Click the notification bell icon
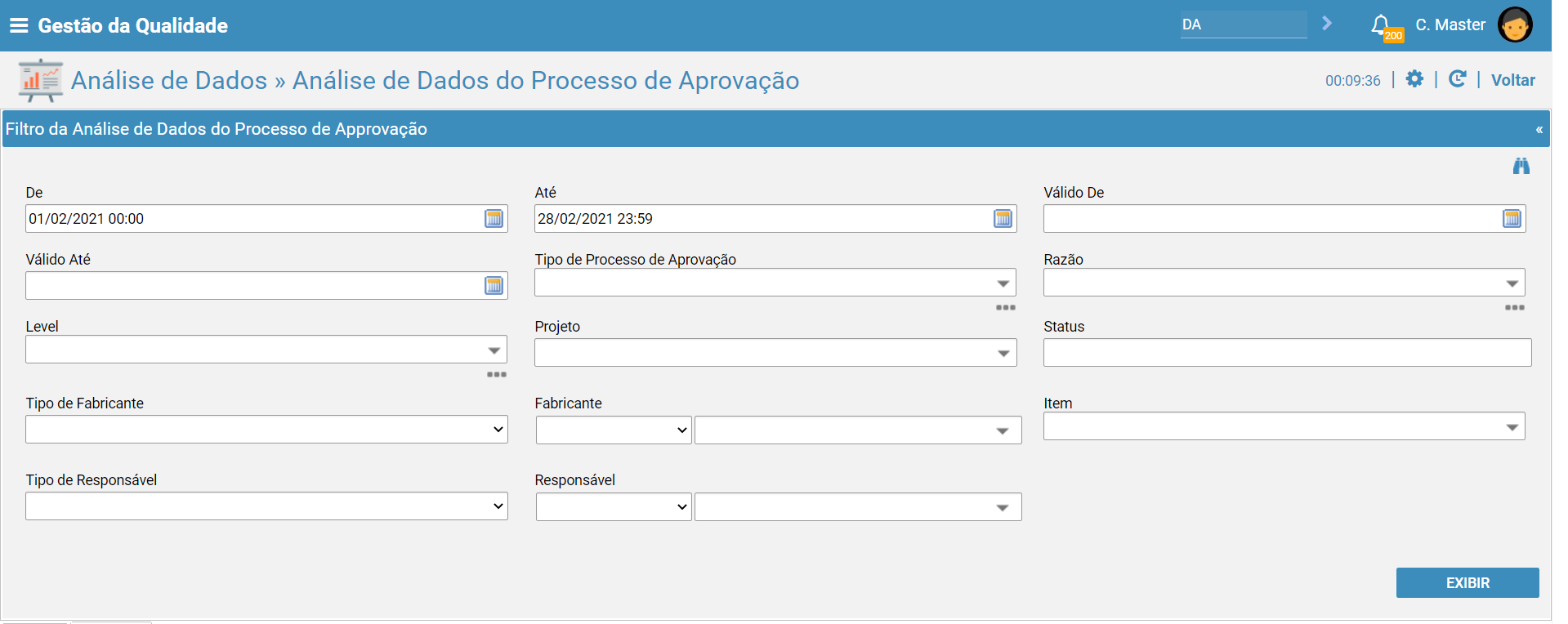 tap(1380, 25)
